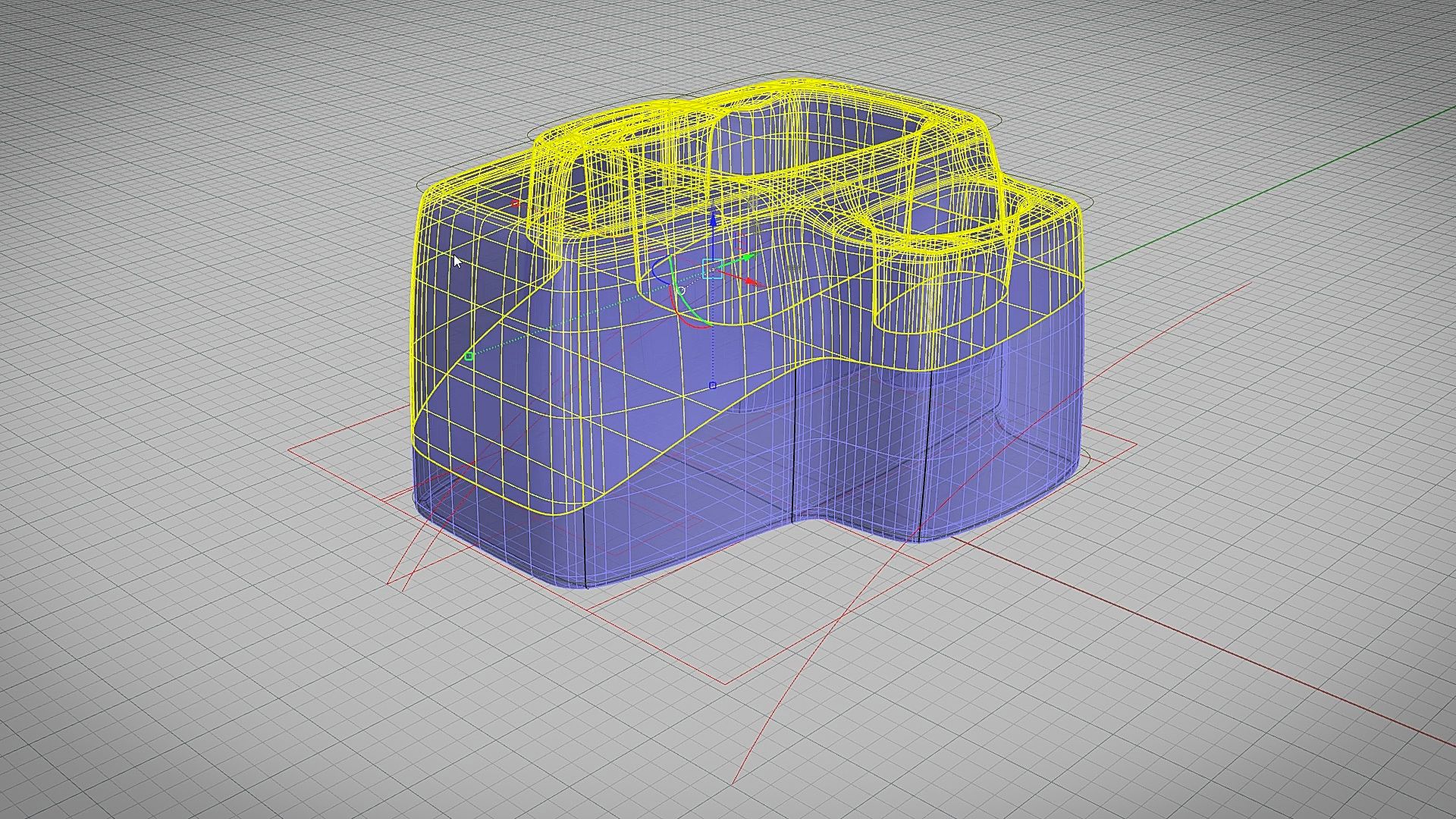Click the cyan gumball center free-move box
1456x819 pixels.
(x=712, y=269)
